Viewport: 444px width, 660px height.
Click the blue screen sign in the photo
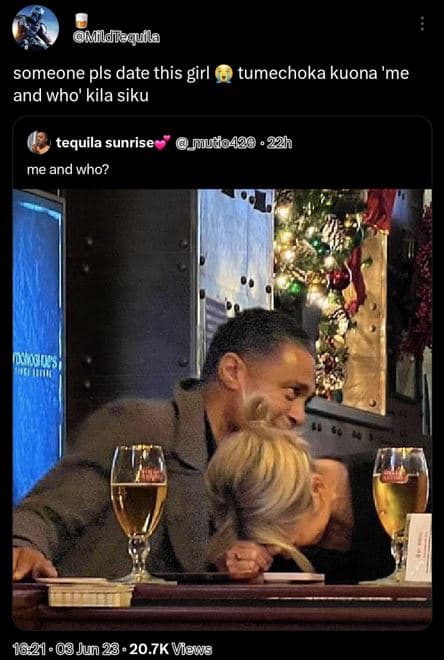pos(38,345)
